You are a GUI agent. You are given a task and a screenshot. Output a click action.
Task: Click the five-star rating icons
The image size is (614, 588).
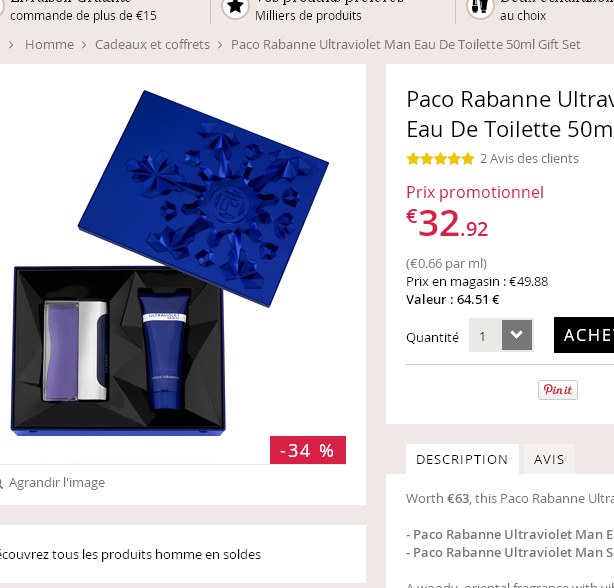coord(440,159)
